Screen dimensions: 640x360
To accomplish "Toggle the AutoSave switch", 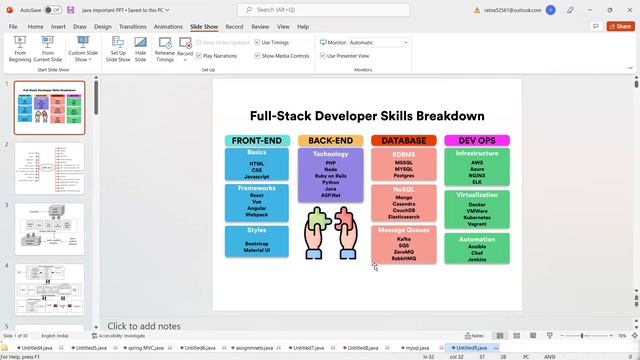I will (x=53, y=10).
